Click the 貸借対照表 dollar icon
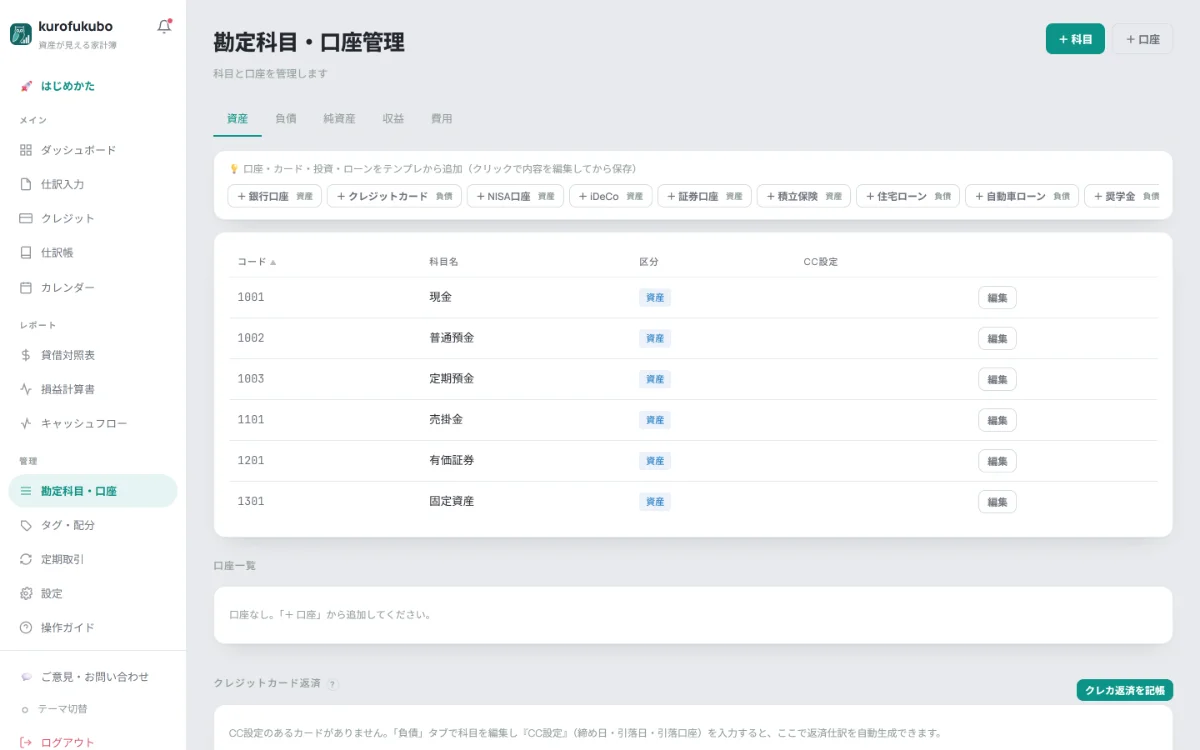Image resolution: width=1200 pixels, height=750 pixels. point(26,355)
